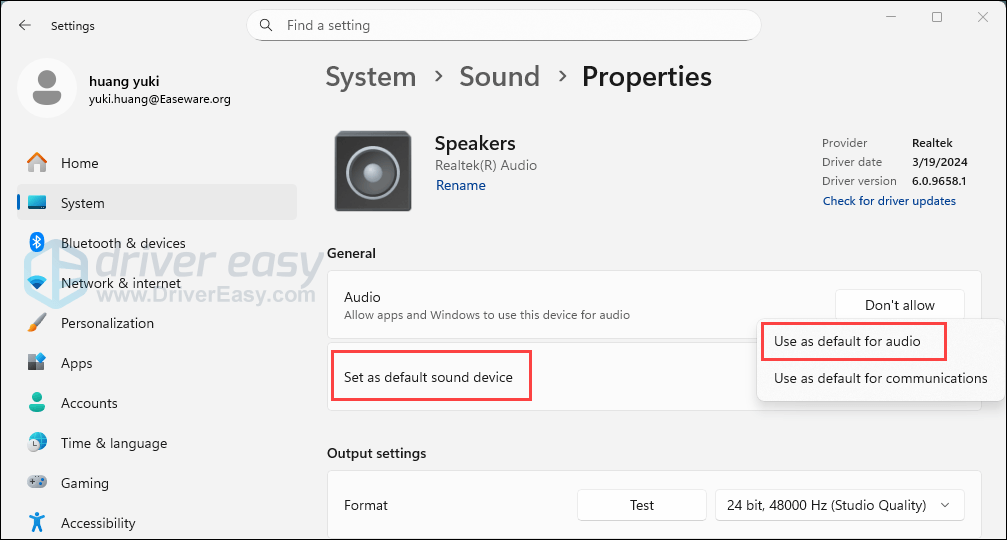Select Use as default for communications
1007x540 pixels.
tap(880, 378)
